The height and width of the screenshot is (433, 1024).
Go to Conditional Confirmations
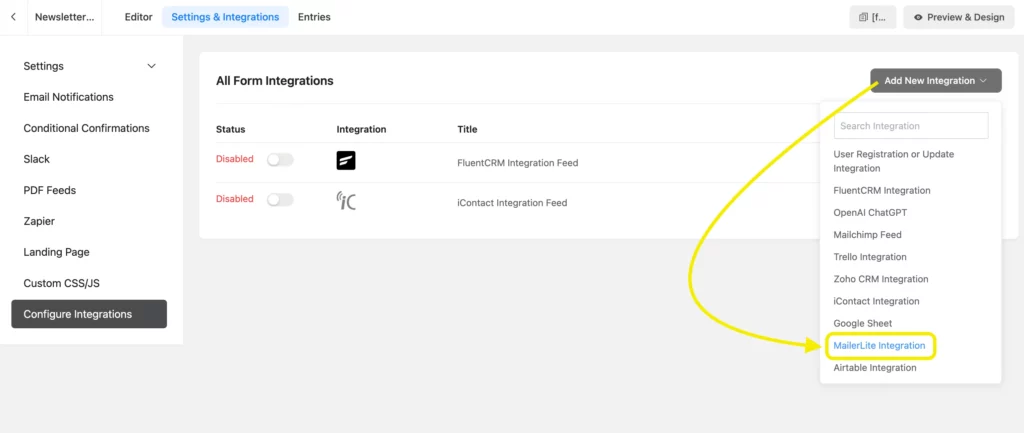[x=86, y=128]
